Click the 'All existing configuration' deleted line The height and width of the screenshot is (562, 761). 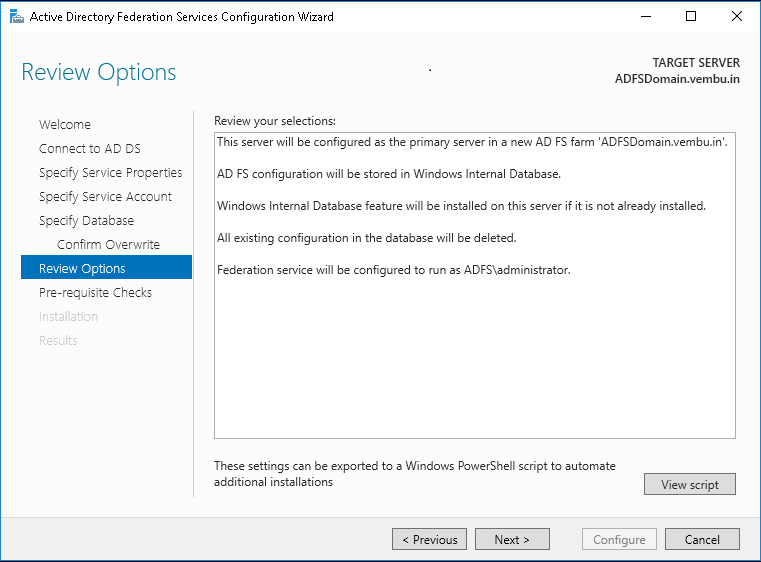tap(366, 238)
